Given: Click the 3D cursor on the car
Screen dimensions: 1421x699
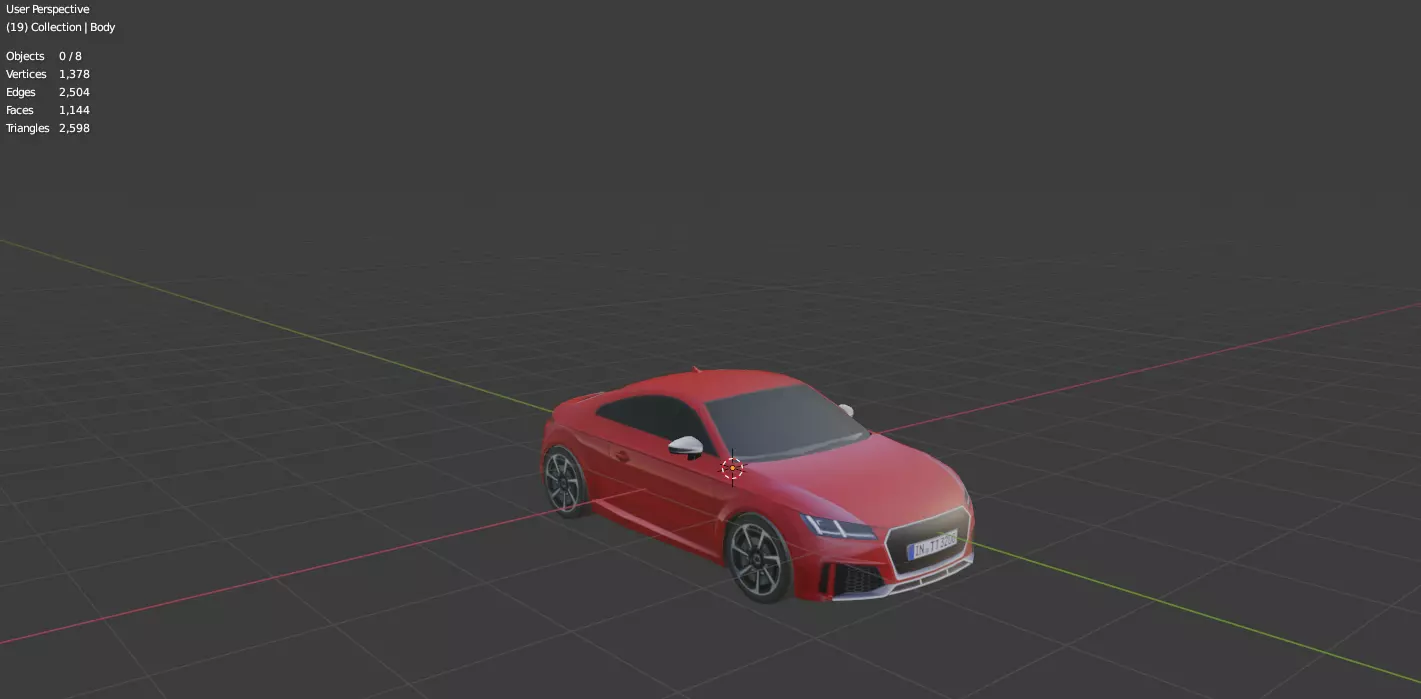Looking at the screenshot, I should pyautogui.click(x=733, y=468).
